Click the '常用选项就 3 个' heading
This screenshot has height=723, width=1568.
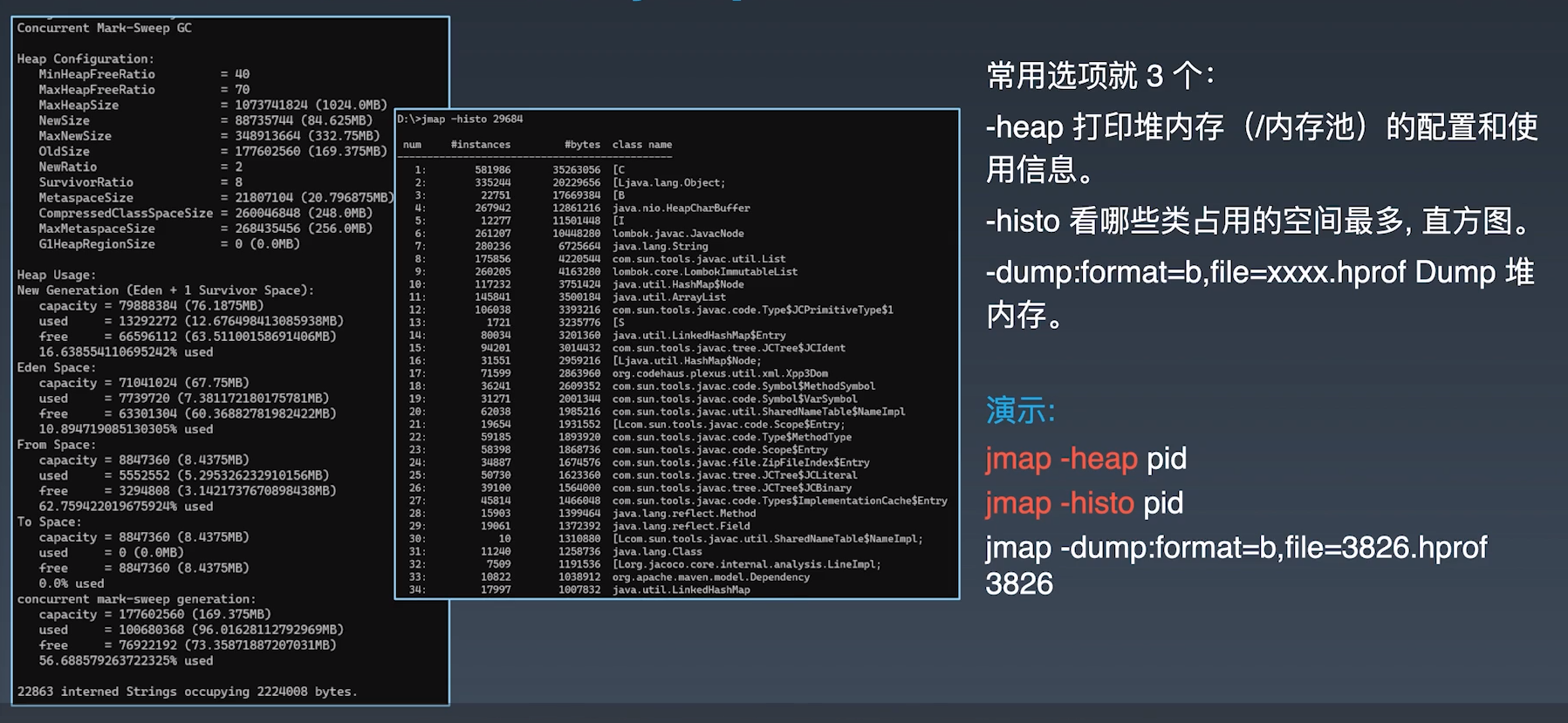tap(1100, 76)
